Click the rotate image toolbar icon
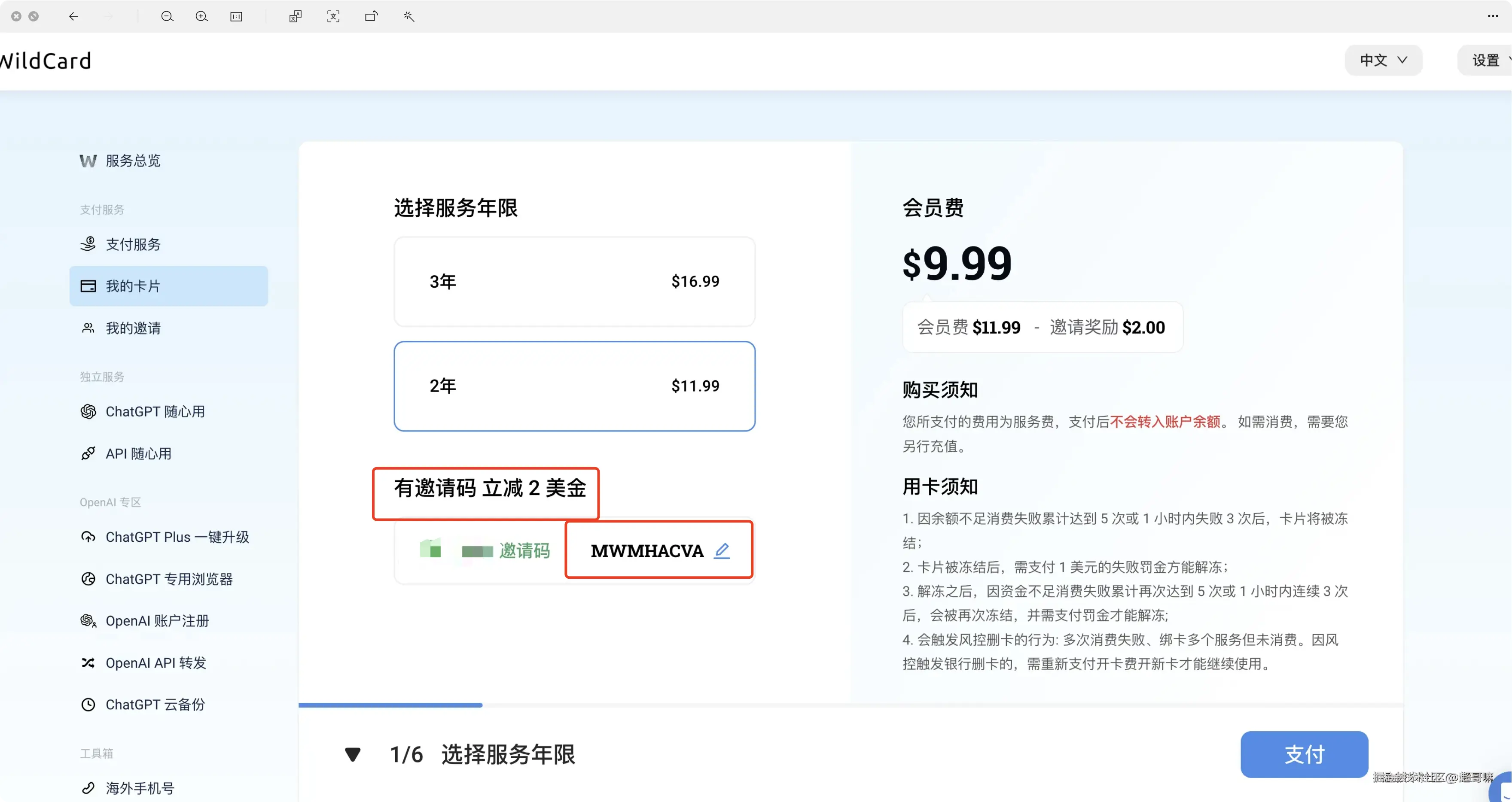 tap(371, 16)
